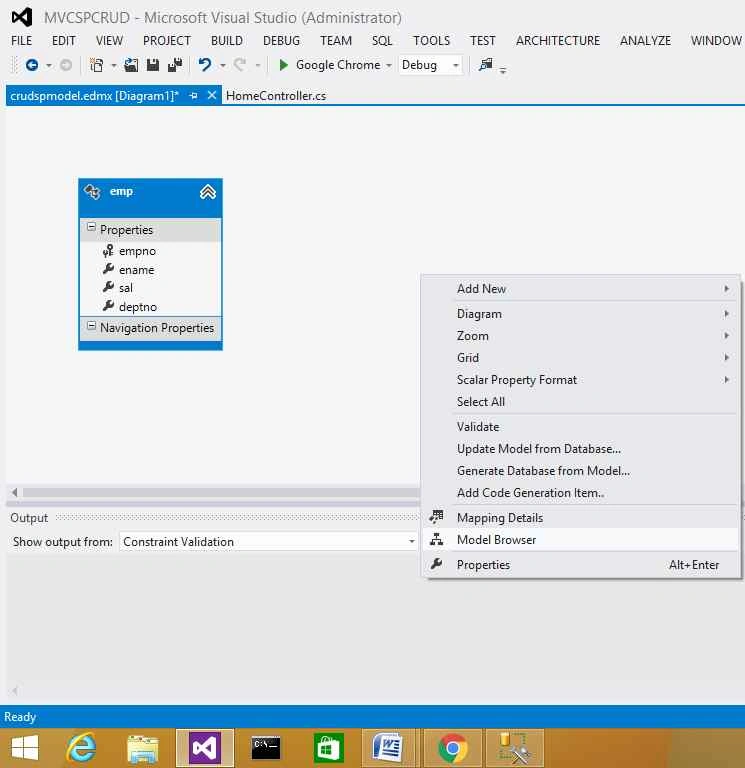Collapse the Properties section of emp
Screen dimensions: 745x768
click(x=91, y=227)
